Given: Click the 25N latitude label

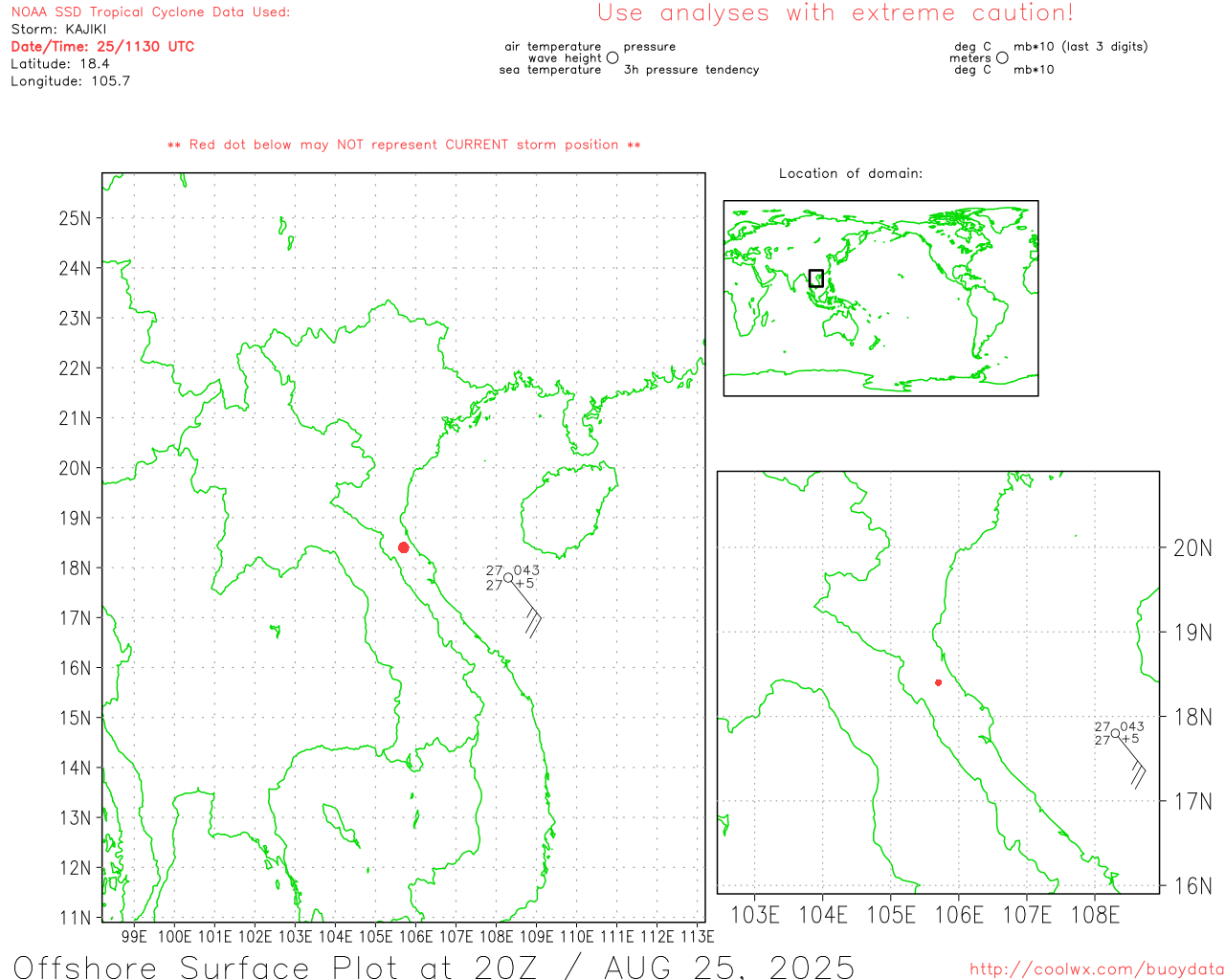Looking at the screenshot, I should (75, 218).
